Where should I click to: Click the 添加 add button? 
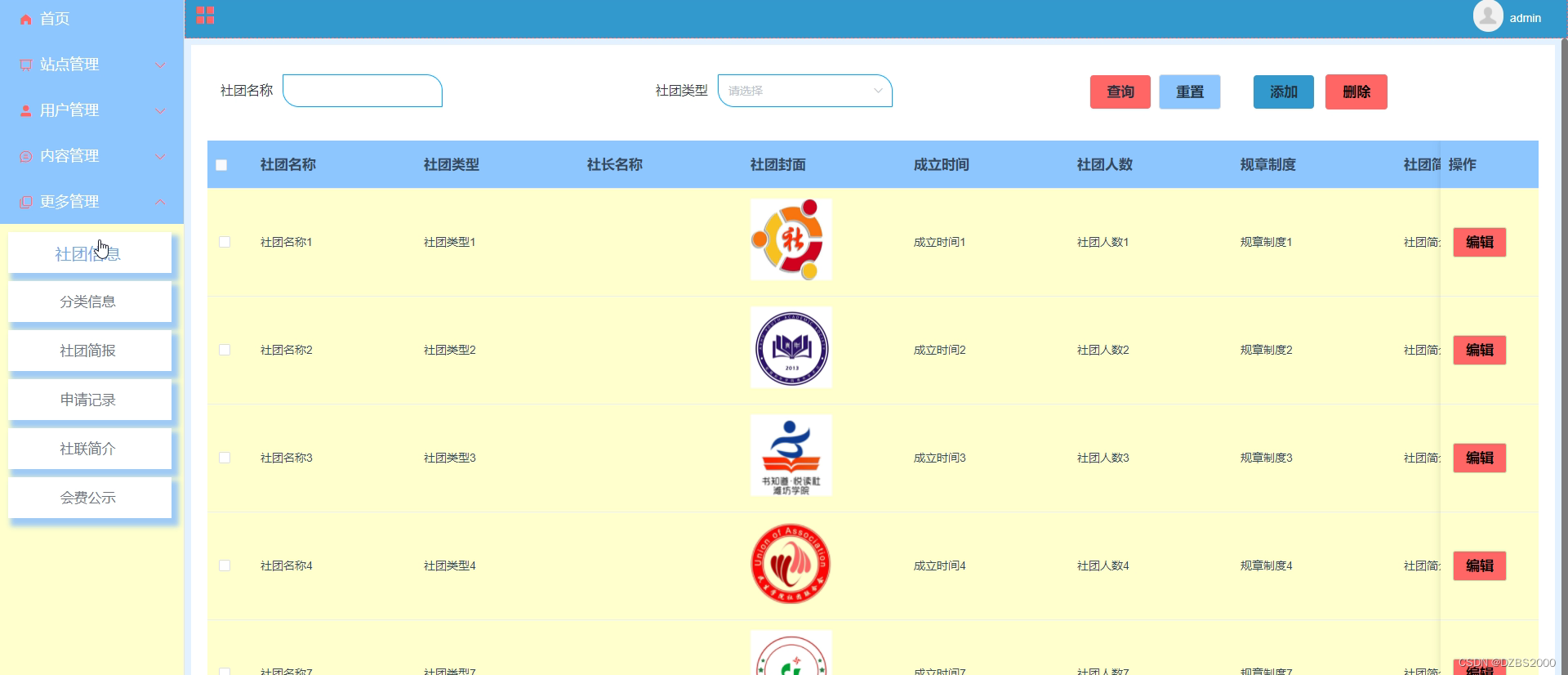tap(1283, 92)
